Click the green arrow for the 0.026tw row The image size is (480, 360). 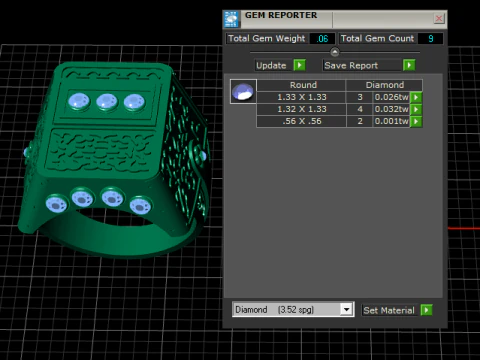click(x=416, y=97)
